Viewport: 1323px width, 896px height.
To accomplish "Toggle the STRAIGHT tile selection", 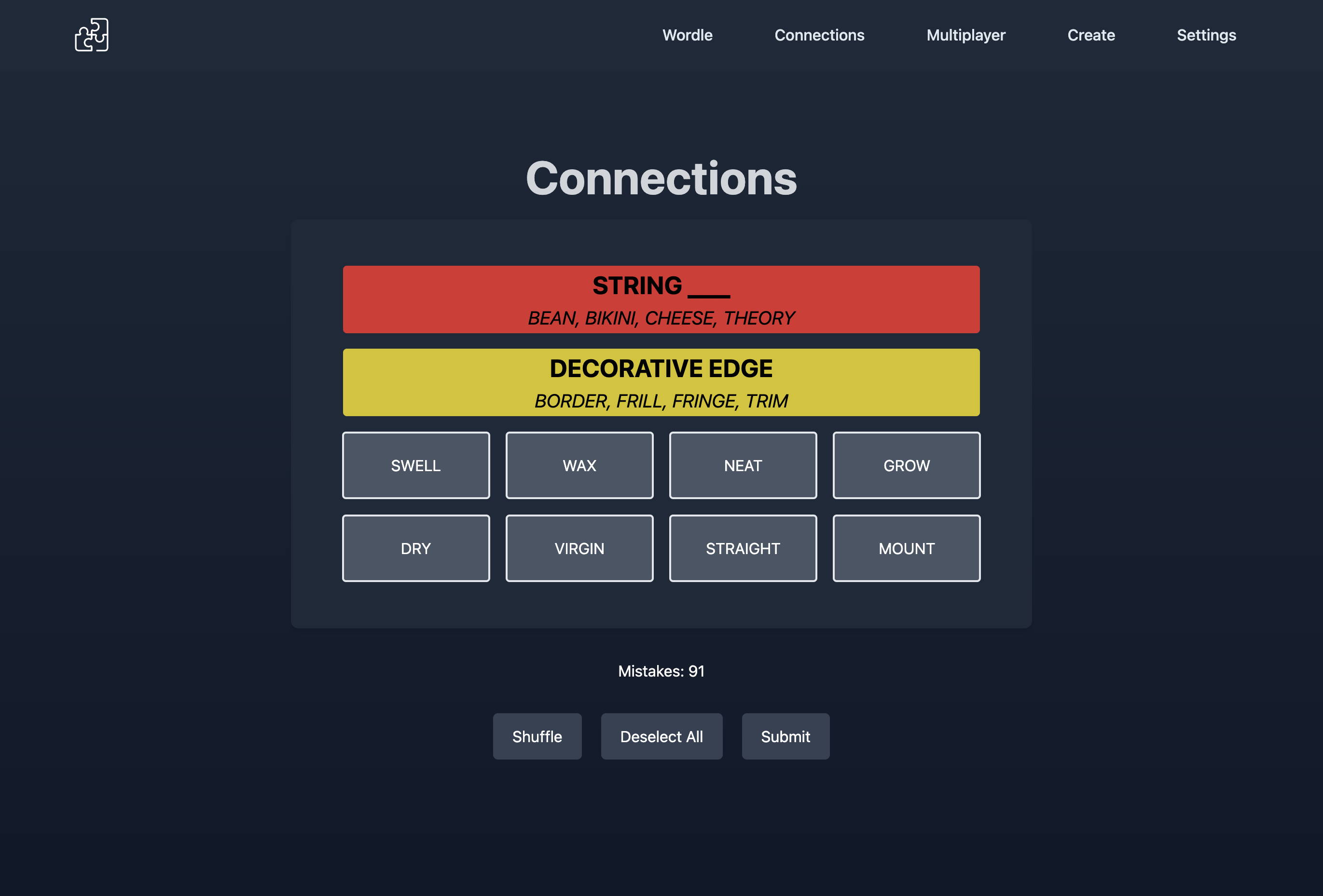I will pos(743,548).
